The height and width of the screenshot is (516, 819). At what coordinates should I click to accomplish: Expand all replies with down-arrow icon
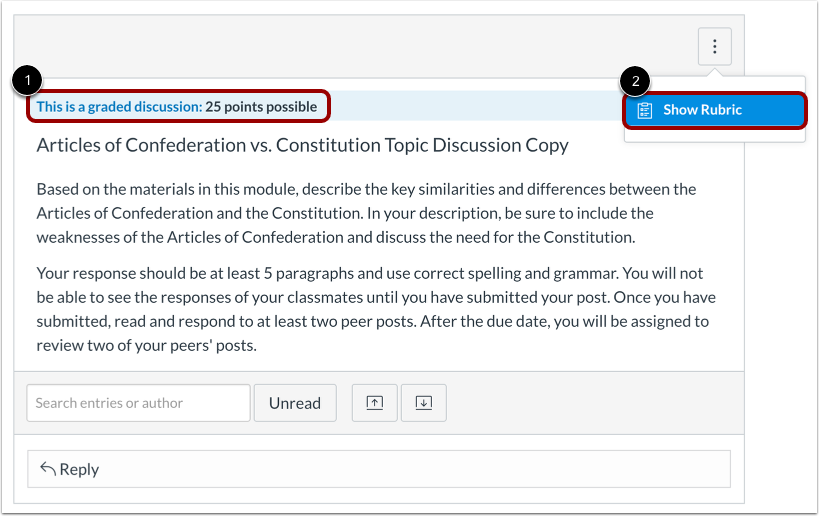pyautogui.click(x=424, y=403)
